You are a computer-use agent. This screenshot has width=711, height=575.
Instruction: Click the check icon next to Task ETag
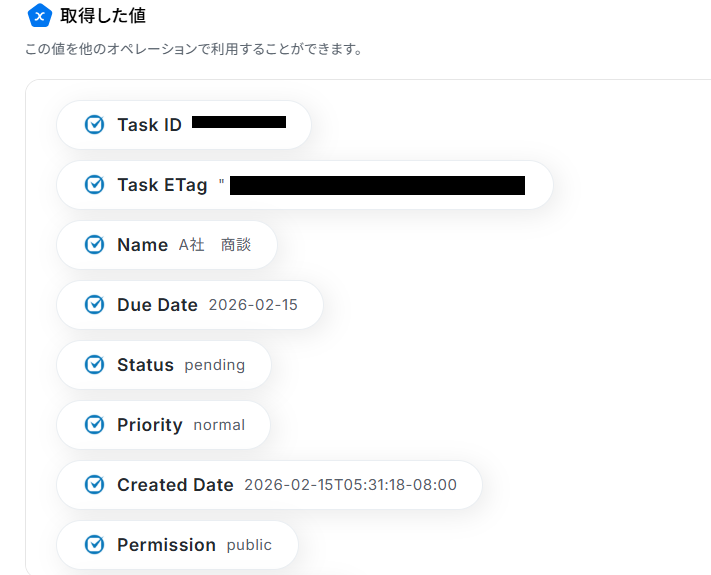point(94,185)
